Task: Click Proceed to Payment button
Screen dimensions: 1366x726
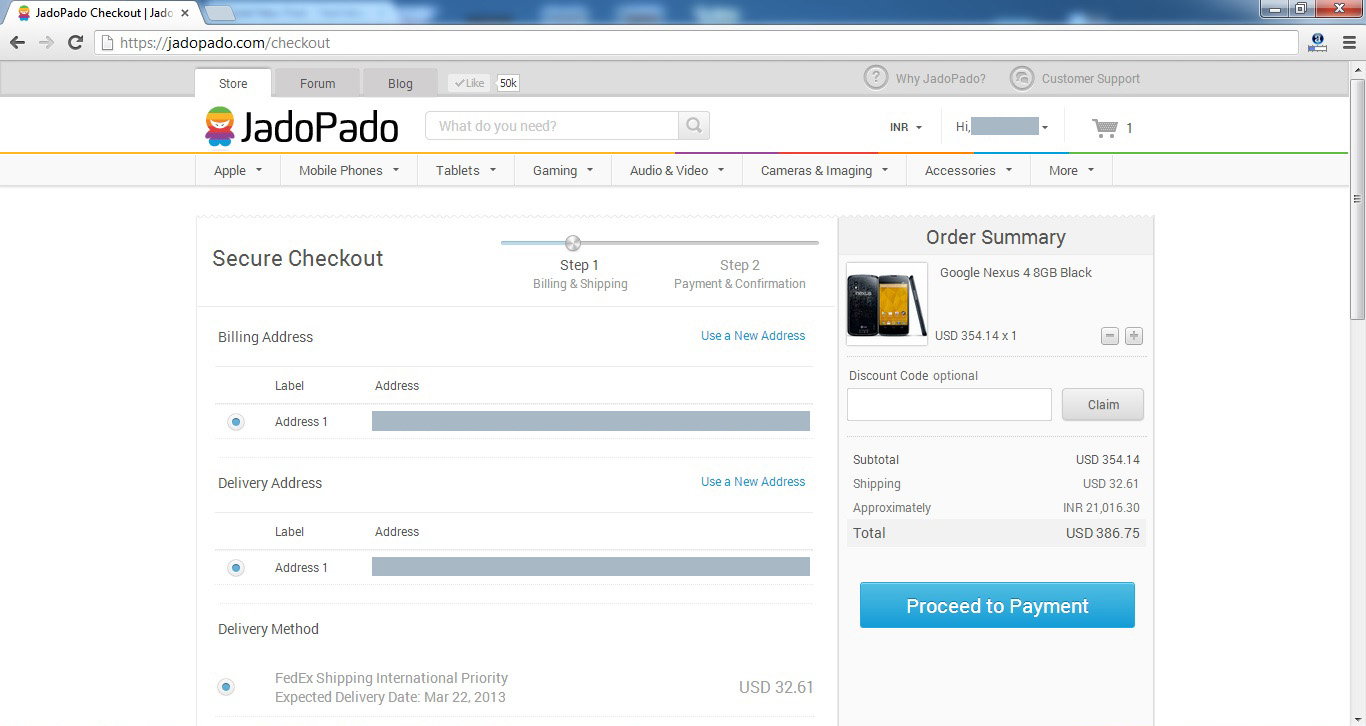Action: pos(997,605)
